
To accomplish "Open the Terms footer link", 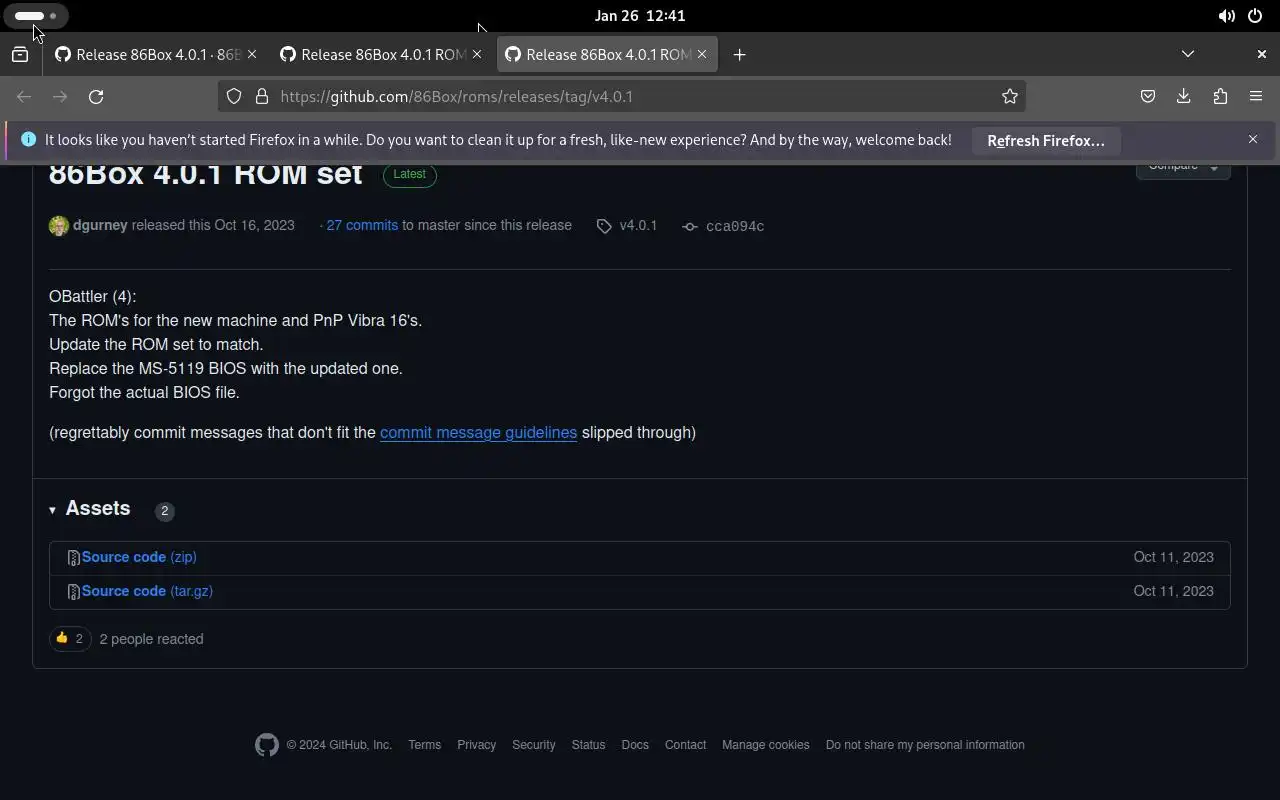I will (424, 745).
